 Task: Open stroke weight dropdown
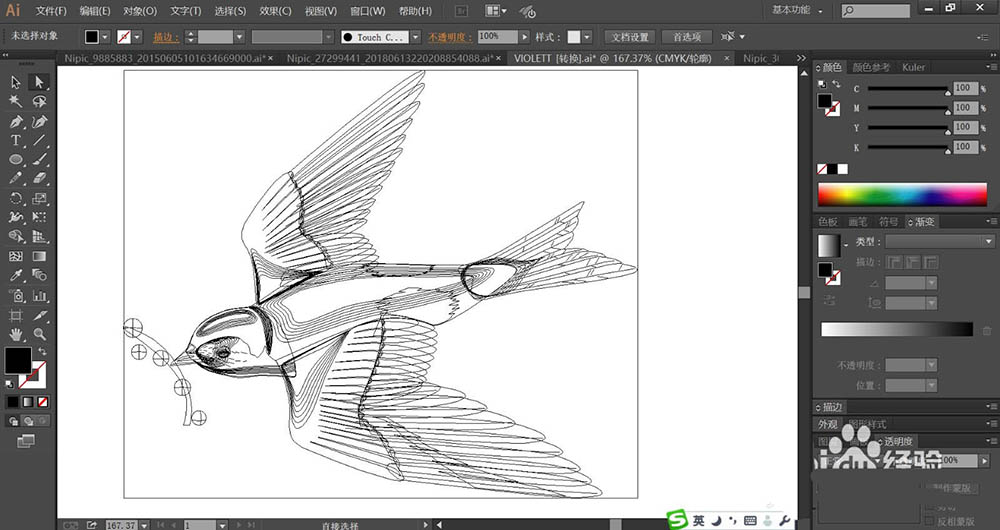tap(239, 37)
